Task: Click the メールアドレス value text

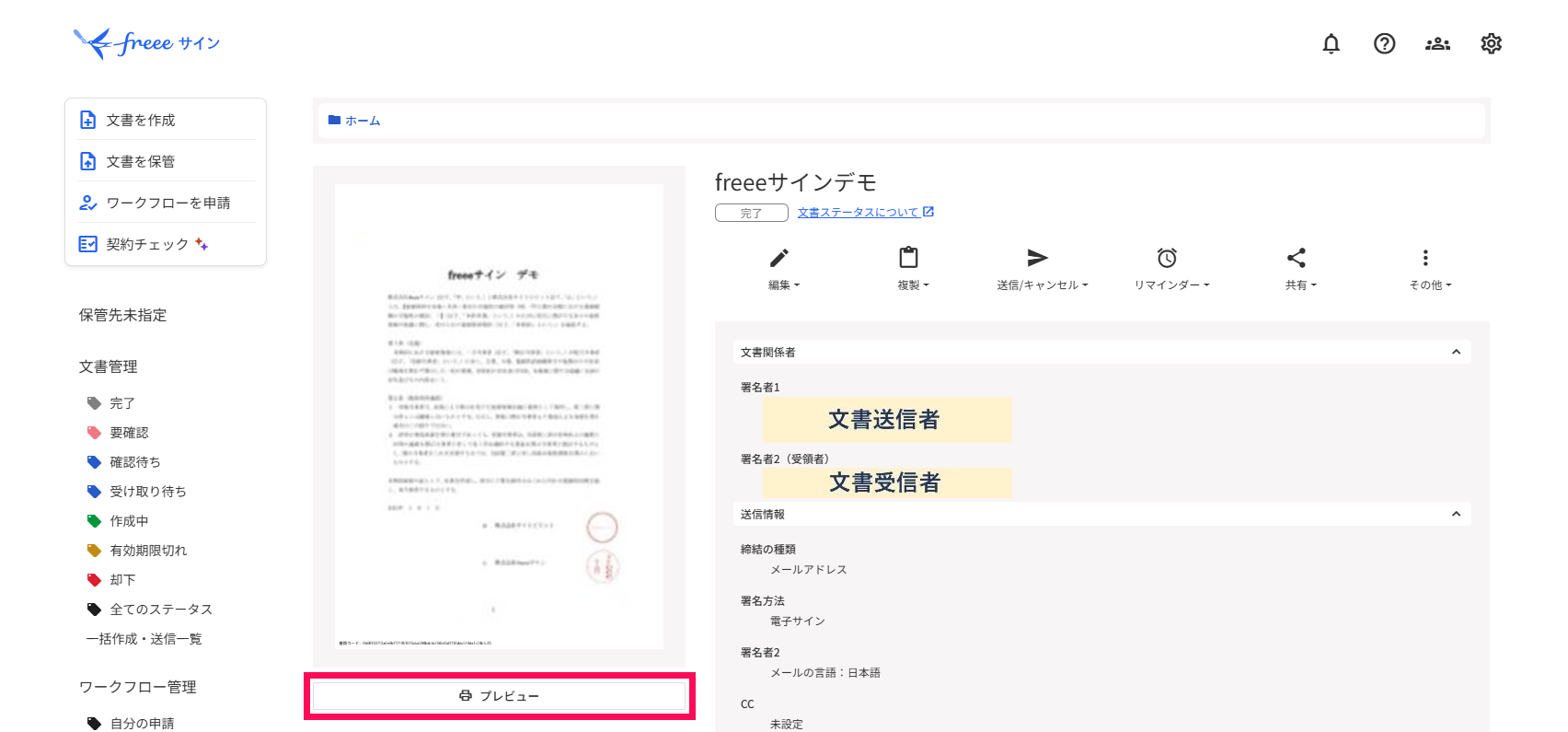Action: click(x=808, y=570)
